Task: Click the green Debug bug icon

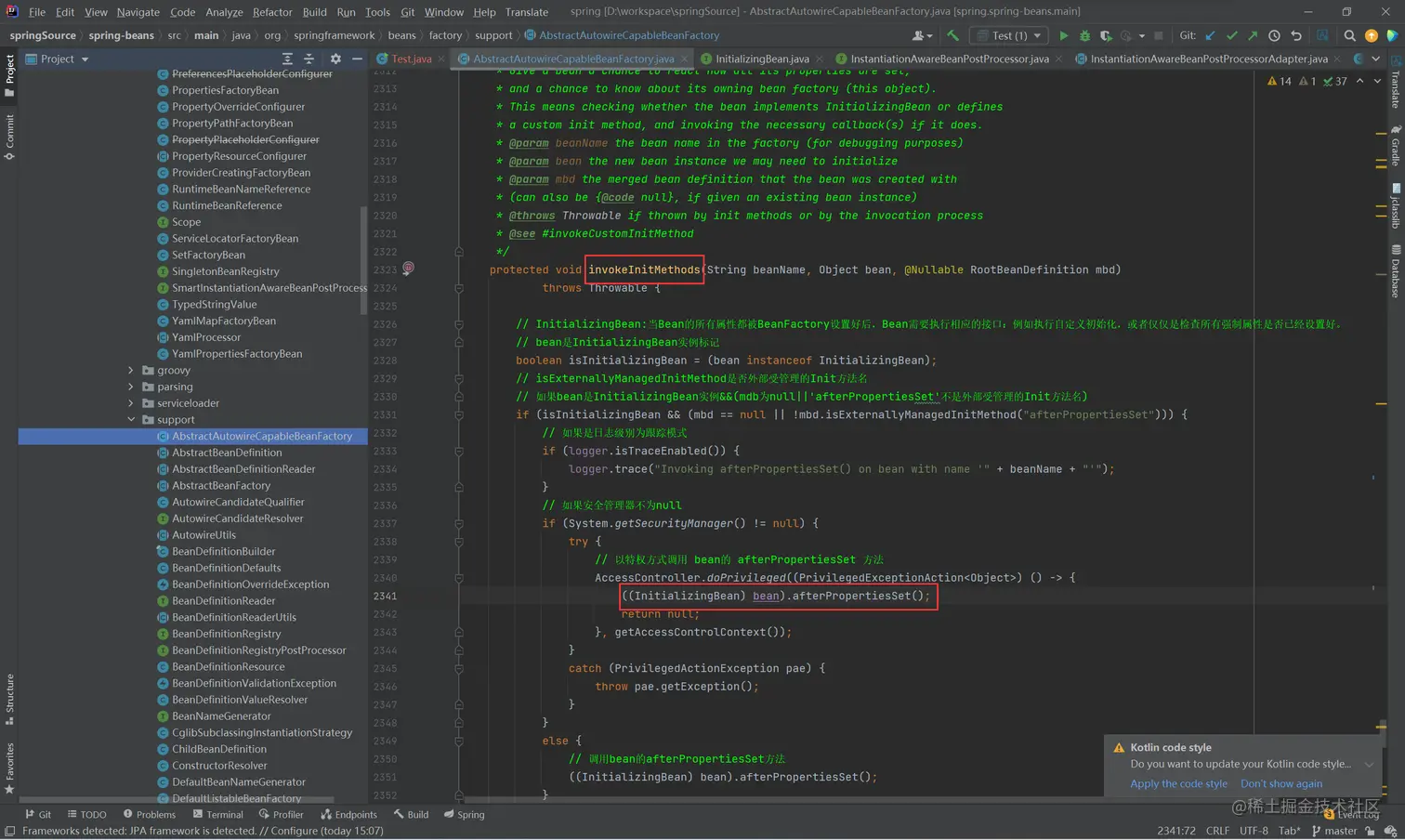Action: pyautogui.click(x=1084, y=35)
